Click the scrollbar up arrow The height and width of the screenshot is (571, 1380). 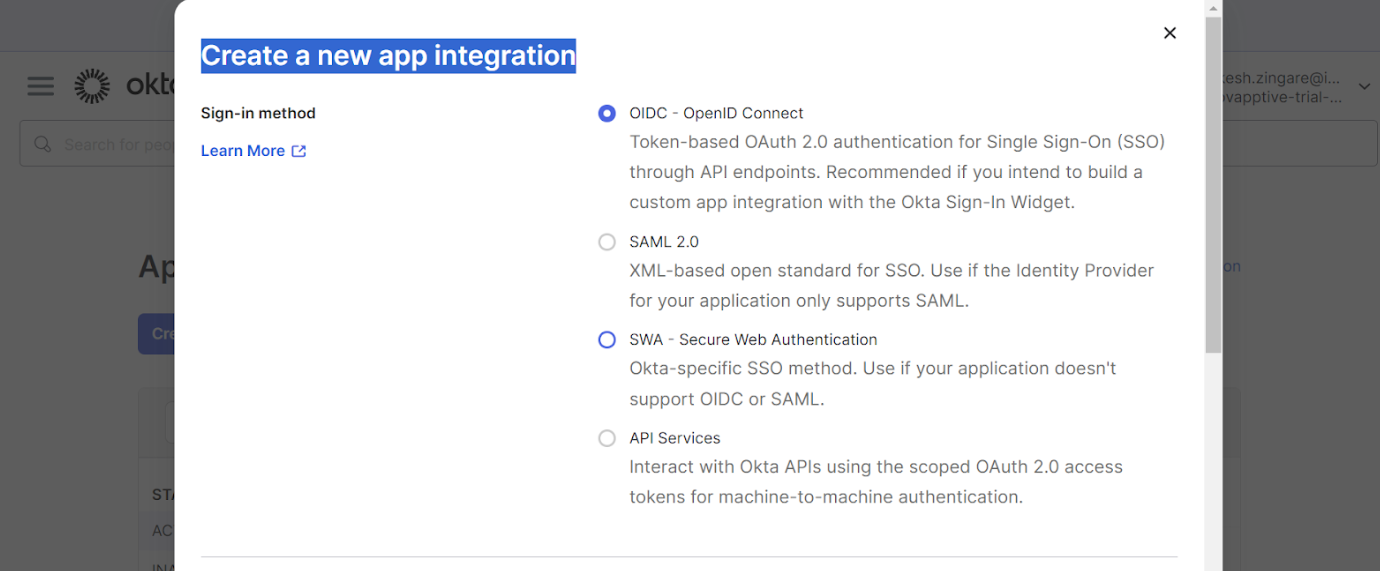(1213, 8)
